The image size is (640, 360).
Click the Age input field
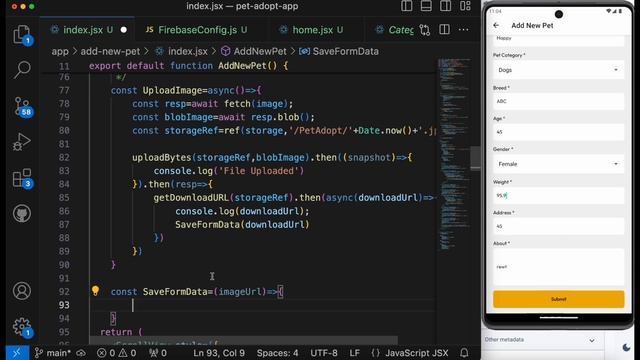point(558,132)
